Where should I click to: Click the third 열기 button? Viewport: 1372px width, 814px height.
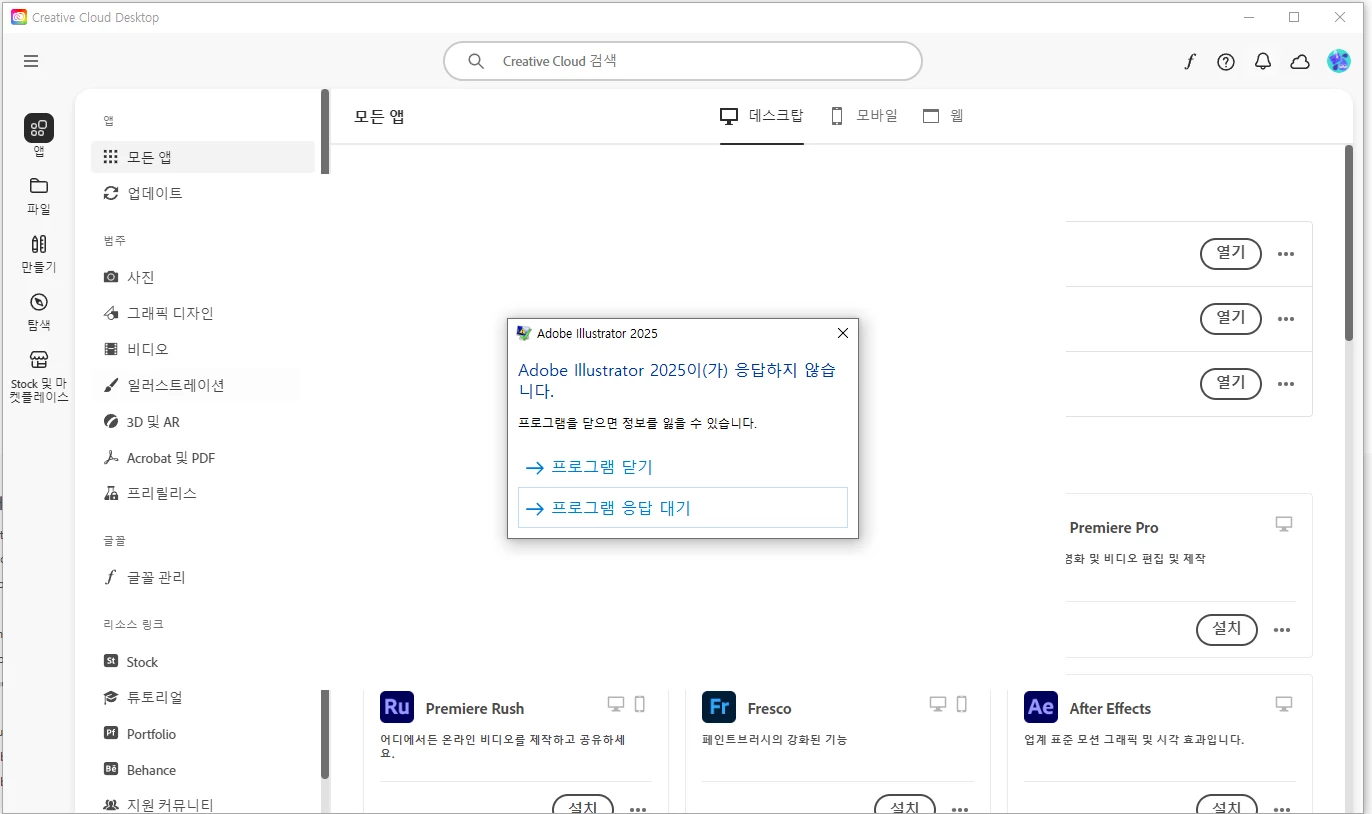coord(1231,383)
